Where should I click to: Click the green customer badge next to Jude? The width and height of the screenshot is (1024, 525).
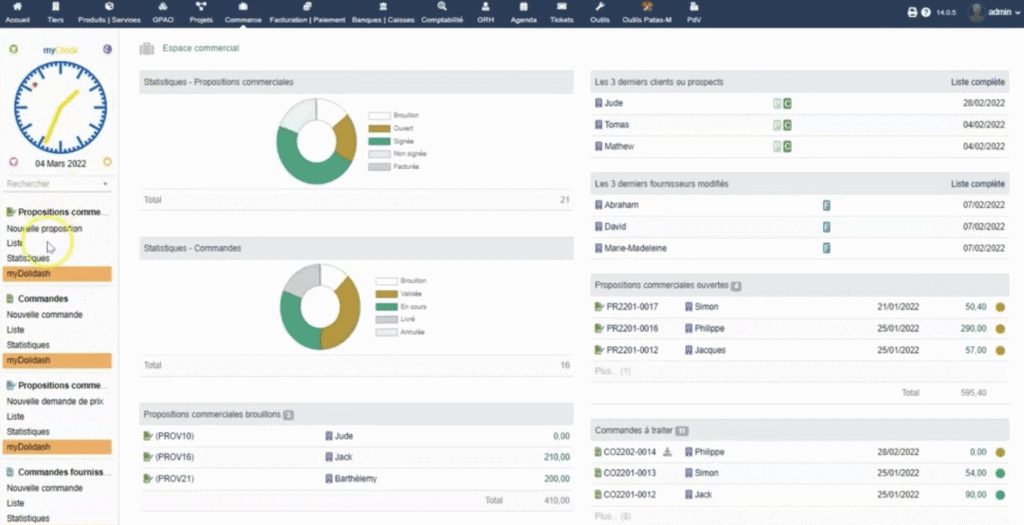tap(787, 103)
